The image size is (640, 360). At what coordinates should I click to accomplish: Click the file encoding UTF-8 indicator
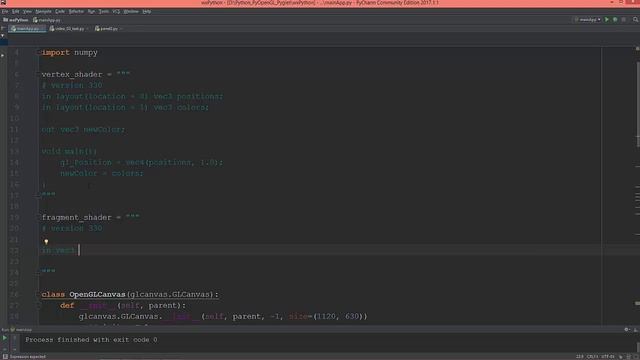pos(608,357)
